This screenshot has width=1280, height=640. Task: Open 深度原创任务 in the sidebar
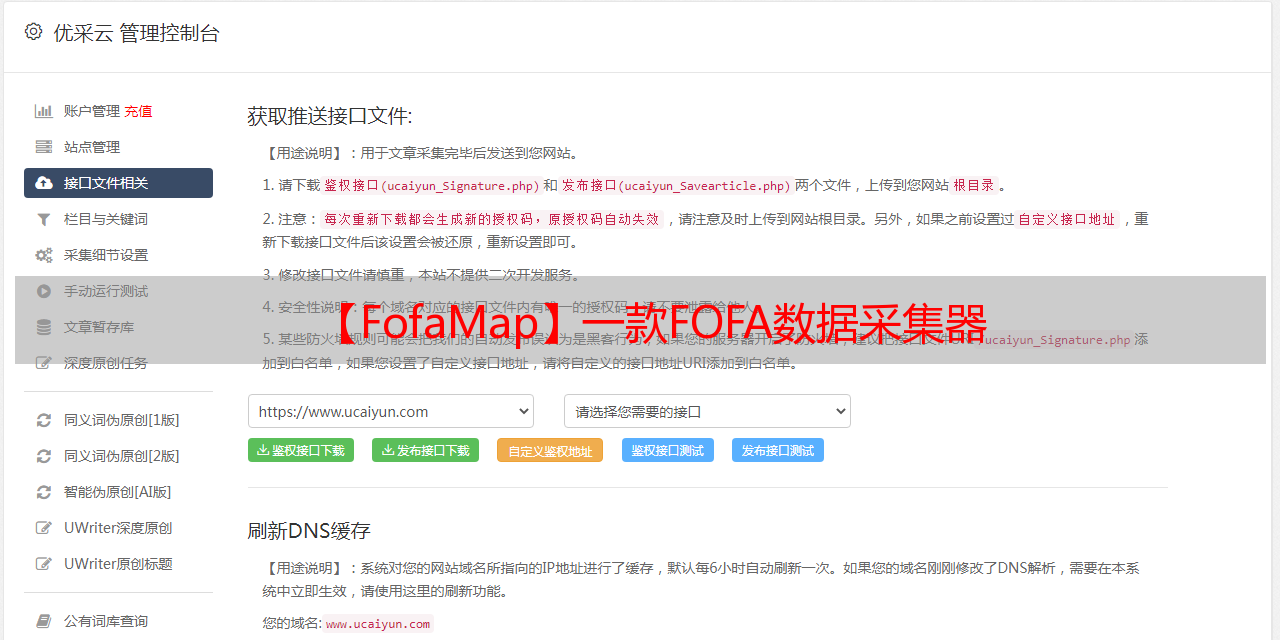pyautogui.click(x=106, y=363)
